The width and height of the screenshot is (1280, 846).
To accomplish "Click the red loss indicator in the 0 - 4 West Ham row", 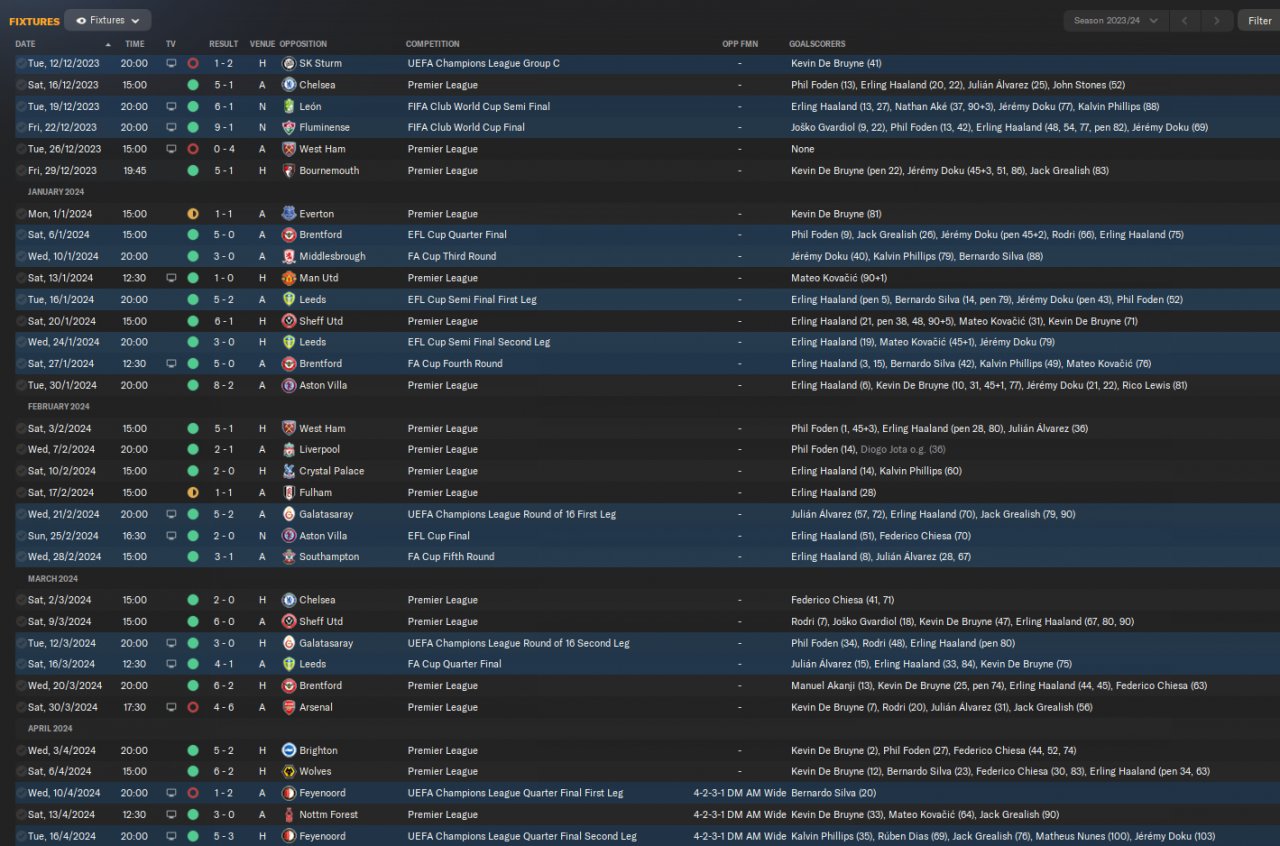I will click(193, 149).
